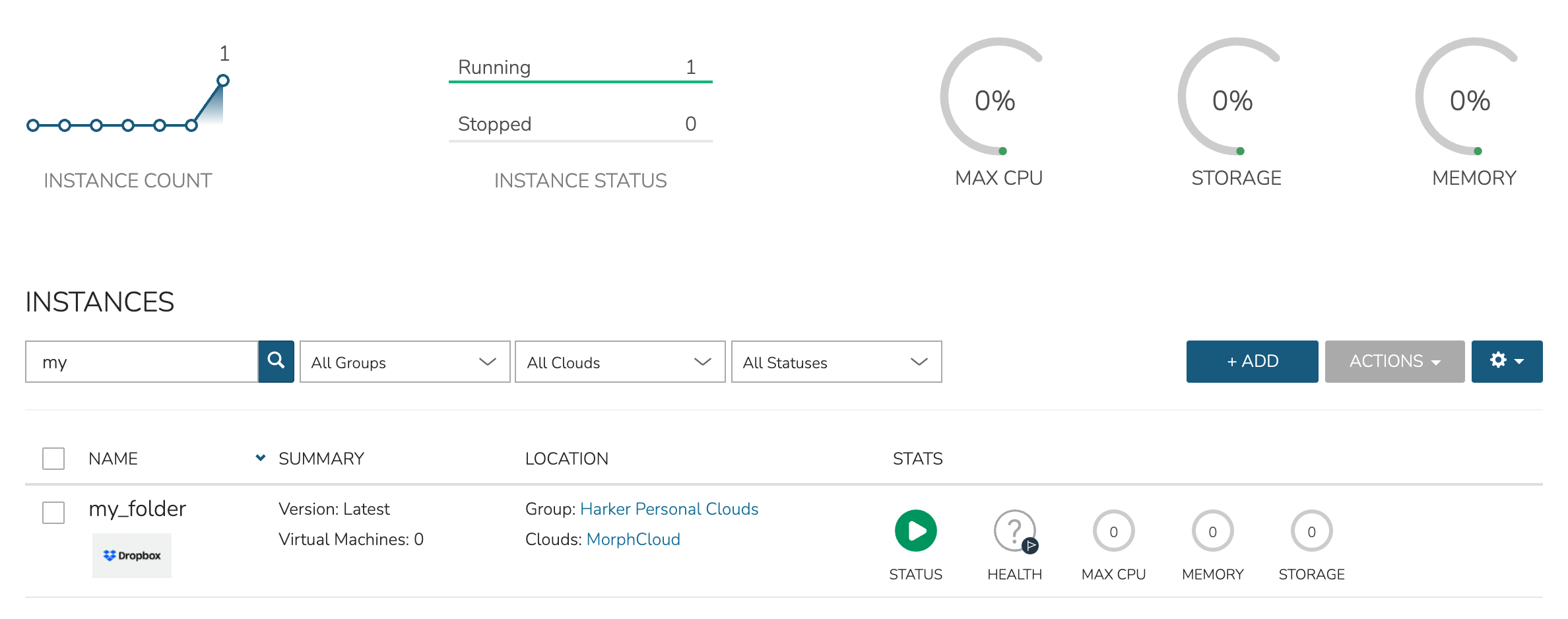
Task: Click the instance Max CPU gauge
Action: coord(1113,531)
